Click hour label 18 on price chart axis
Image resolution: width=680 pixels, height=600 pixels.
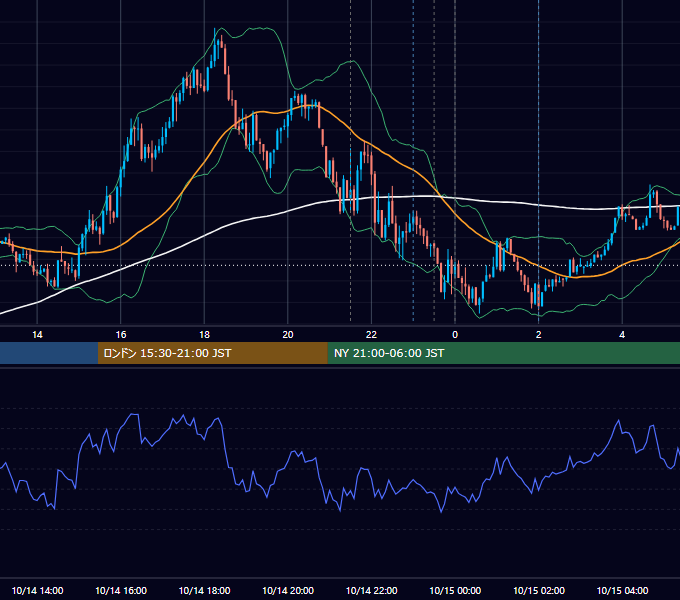[204, 335]
